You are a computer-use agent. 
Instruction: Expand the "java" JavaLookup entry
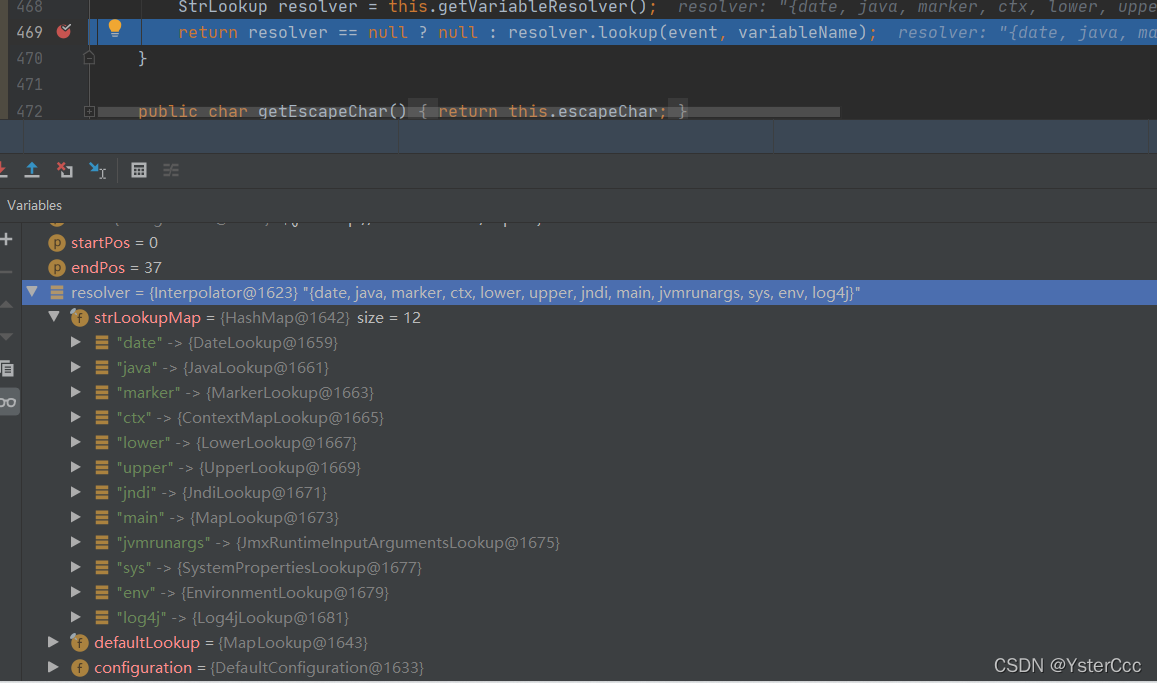click(75, 367)
